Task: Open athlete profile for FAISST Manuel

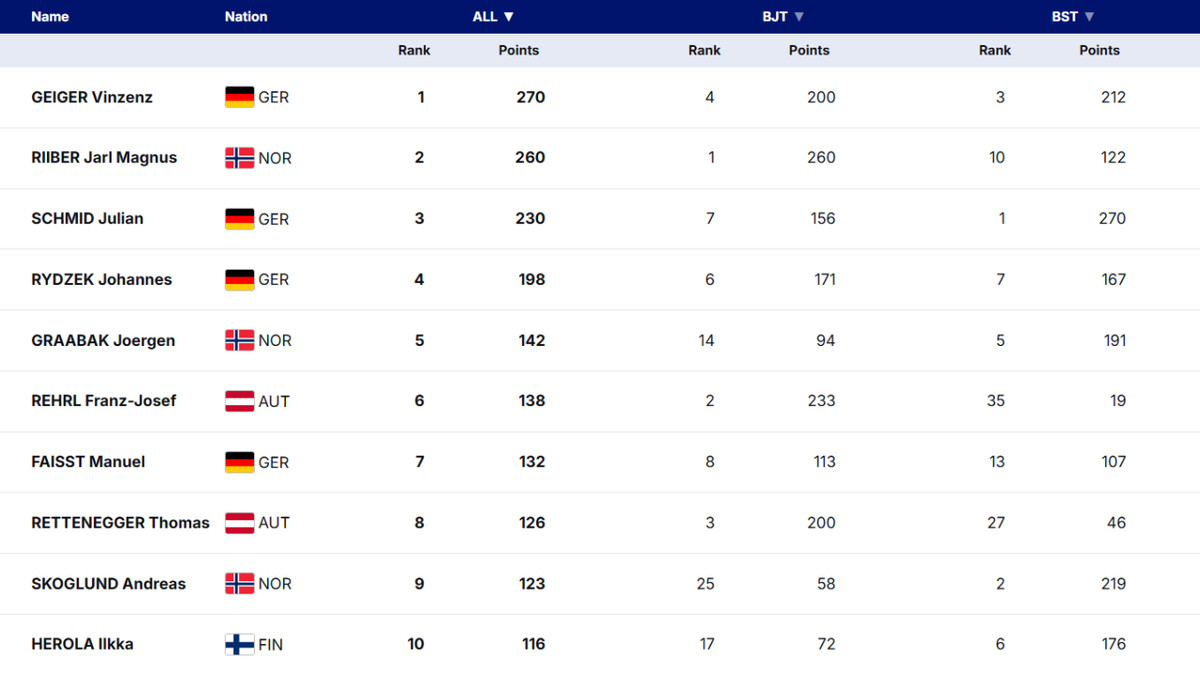Action: 88,462
